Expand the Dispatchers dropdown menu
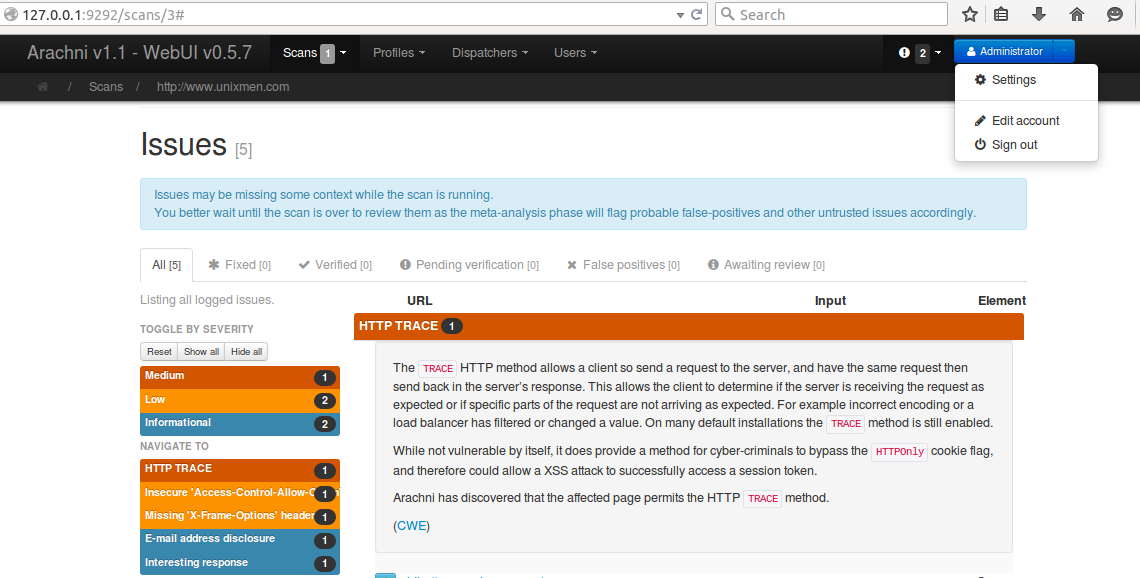Screen dimensions: 1140x578 point(489,52)
